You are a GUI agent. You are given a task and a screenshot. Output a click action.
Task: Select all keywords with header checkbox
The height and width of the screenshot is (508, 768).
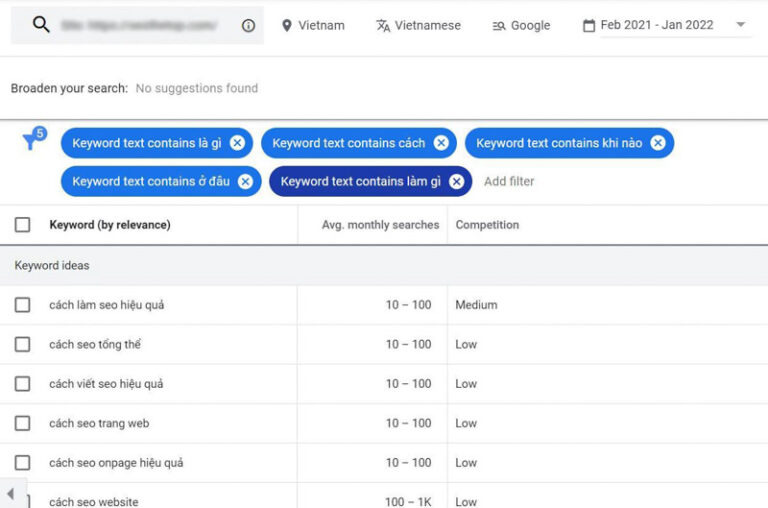22,225
